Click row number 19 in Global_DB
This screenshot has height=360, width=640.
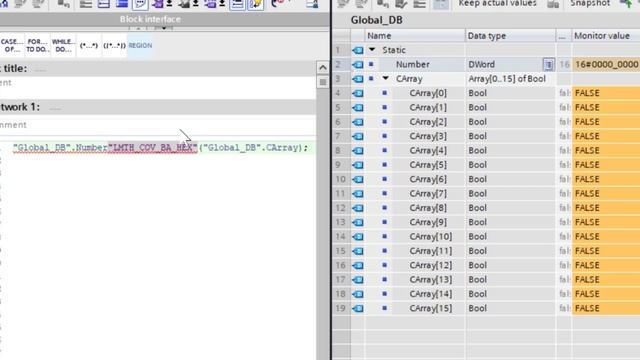click(x=341, y=308)
